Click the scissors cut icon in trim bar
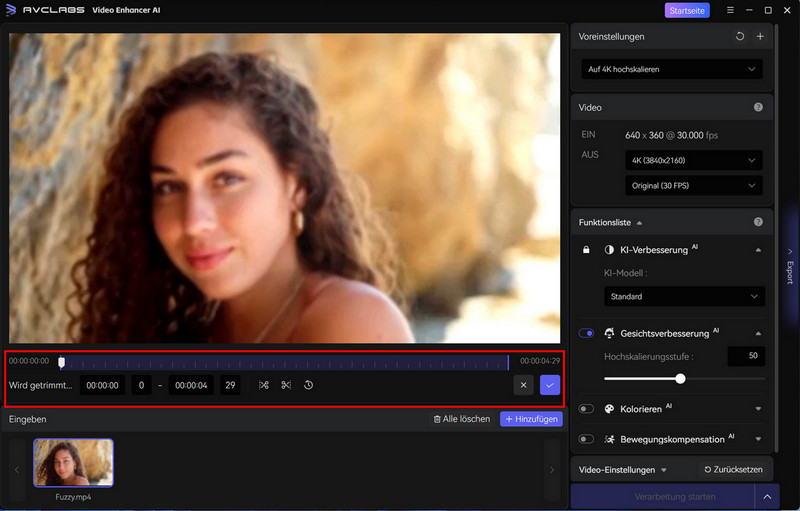This screenshot has width=800, height=511. click(286, 385)
